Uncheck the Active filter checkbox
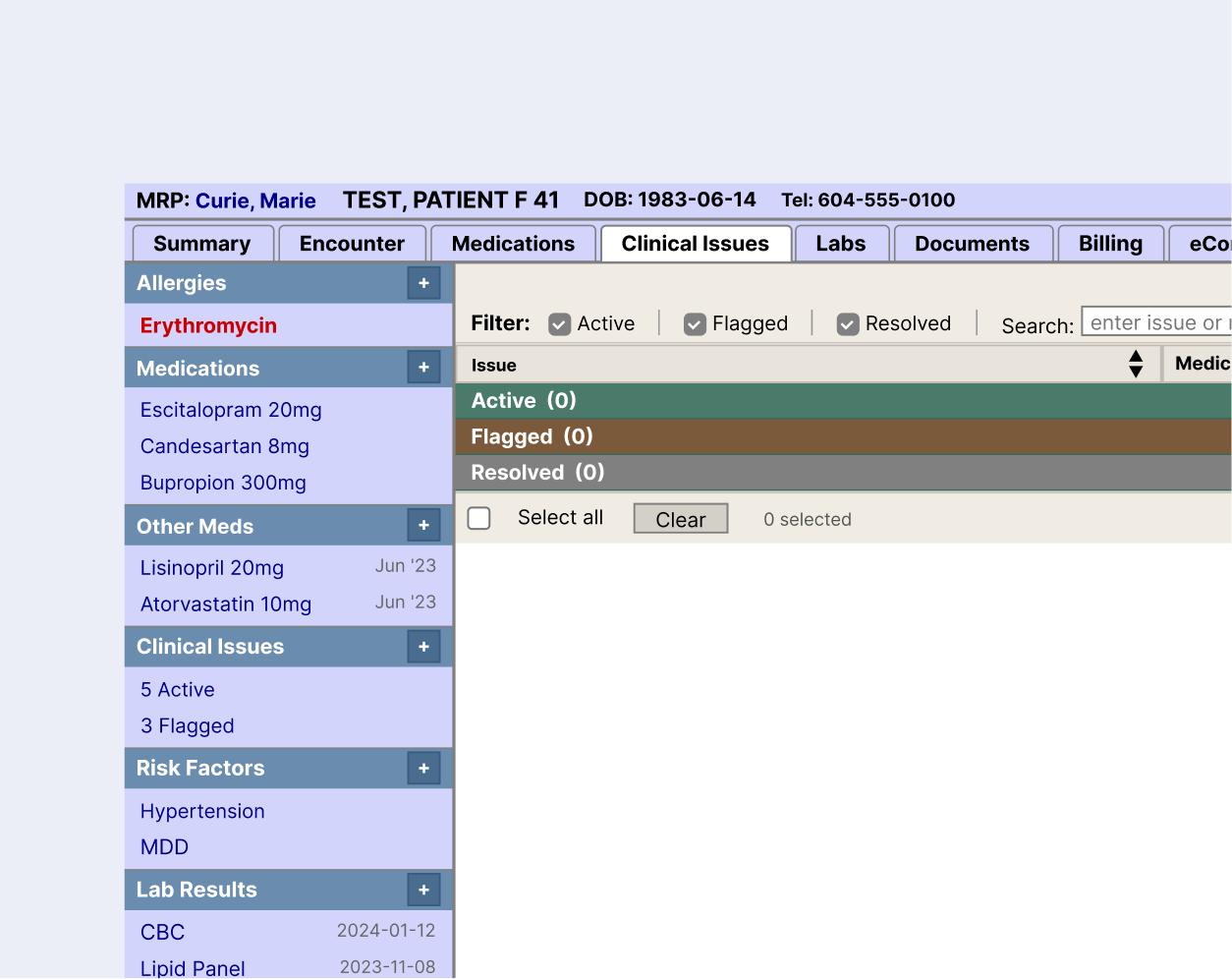Screen dimensions: 1232x979 click(x=560, y=324)
